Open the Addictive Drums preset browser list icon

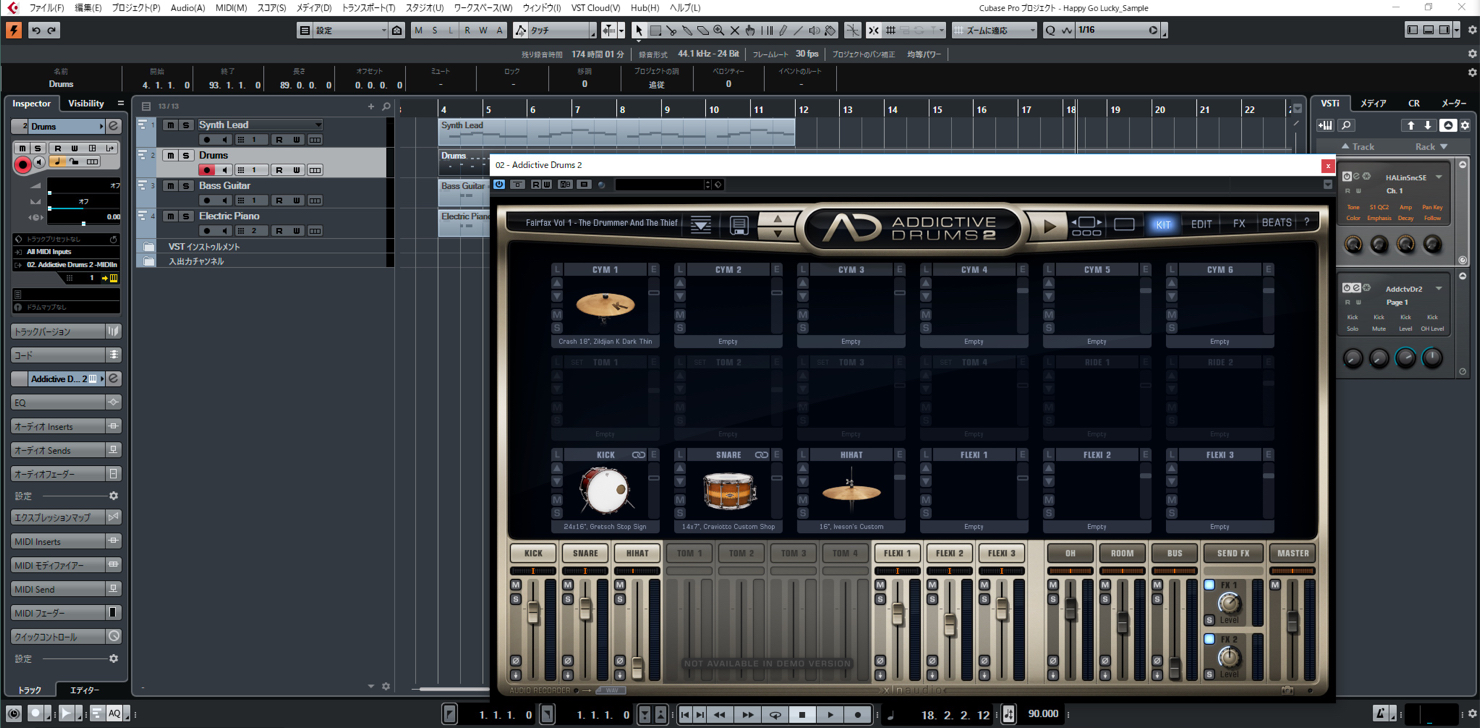(701, 225)
